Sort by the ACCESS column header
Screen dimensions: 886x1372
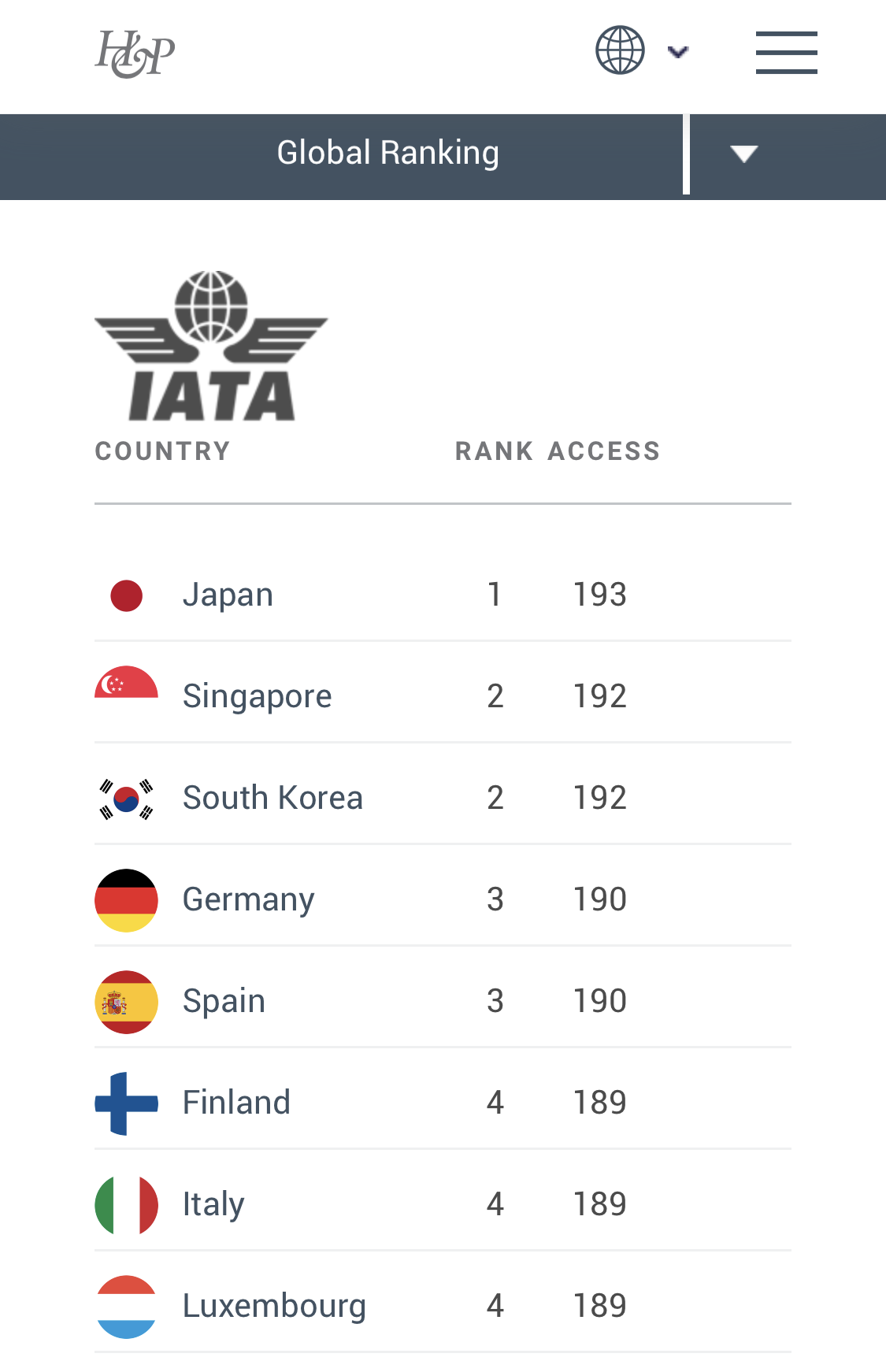(604, 451)
